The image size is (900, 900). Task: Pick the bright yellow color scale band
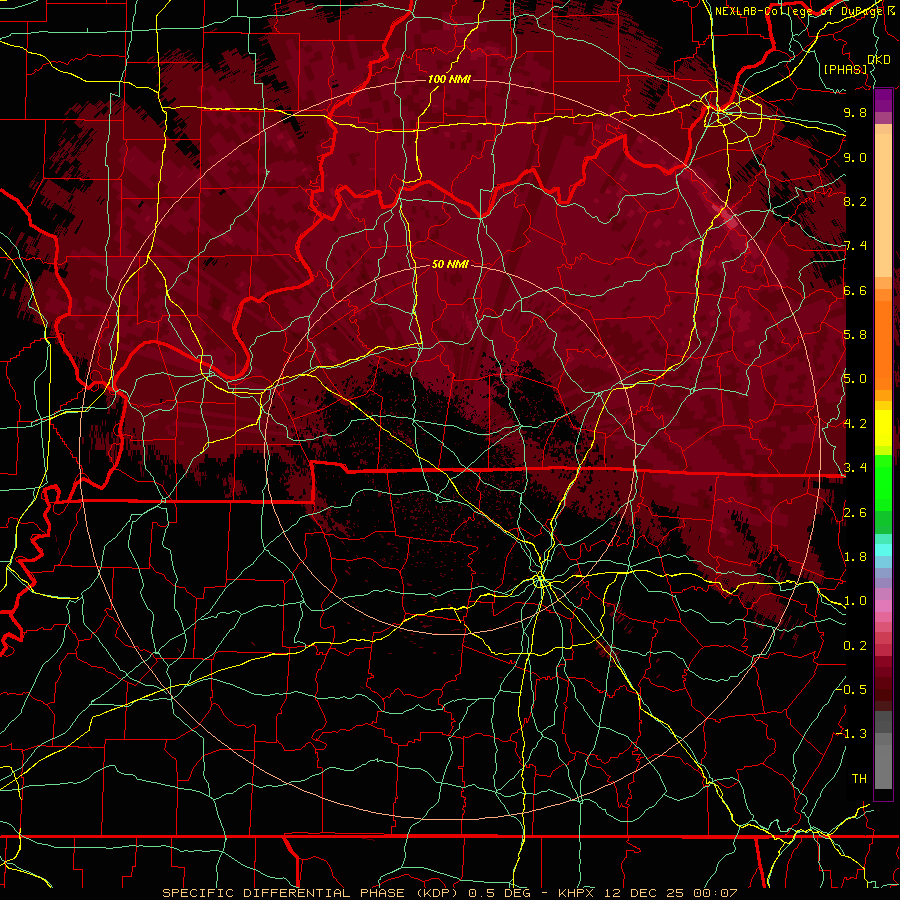883,428
